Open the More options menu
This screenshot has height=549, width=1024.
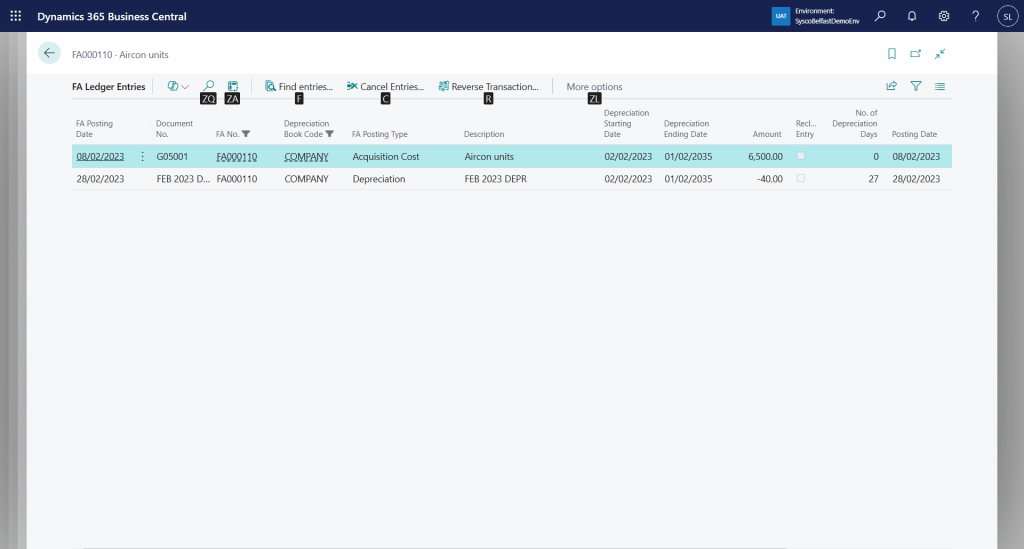point(594,87)
